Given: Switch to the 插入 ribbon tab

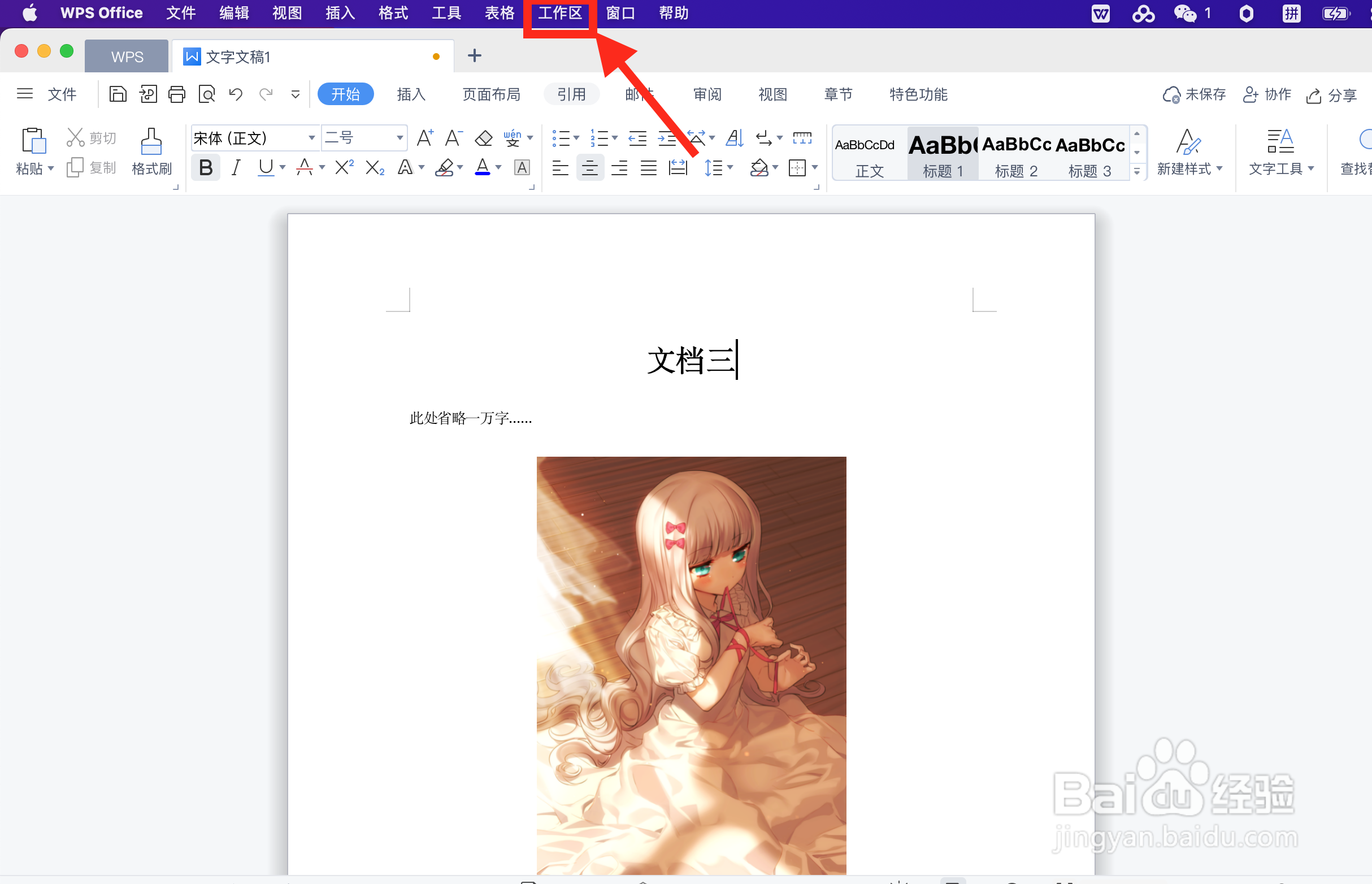Looking at the screenshot, I should pos(411,94).
